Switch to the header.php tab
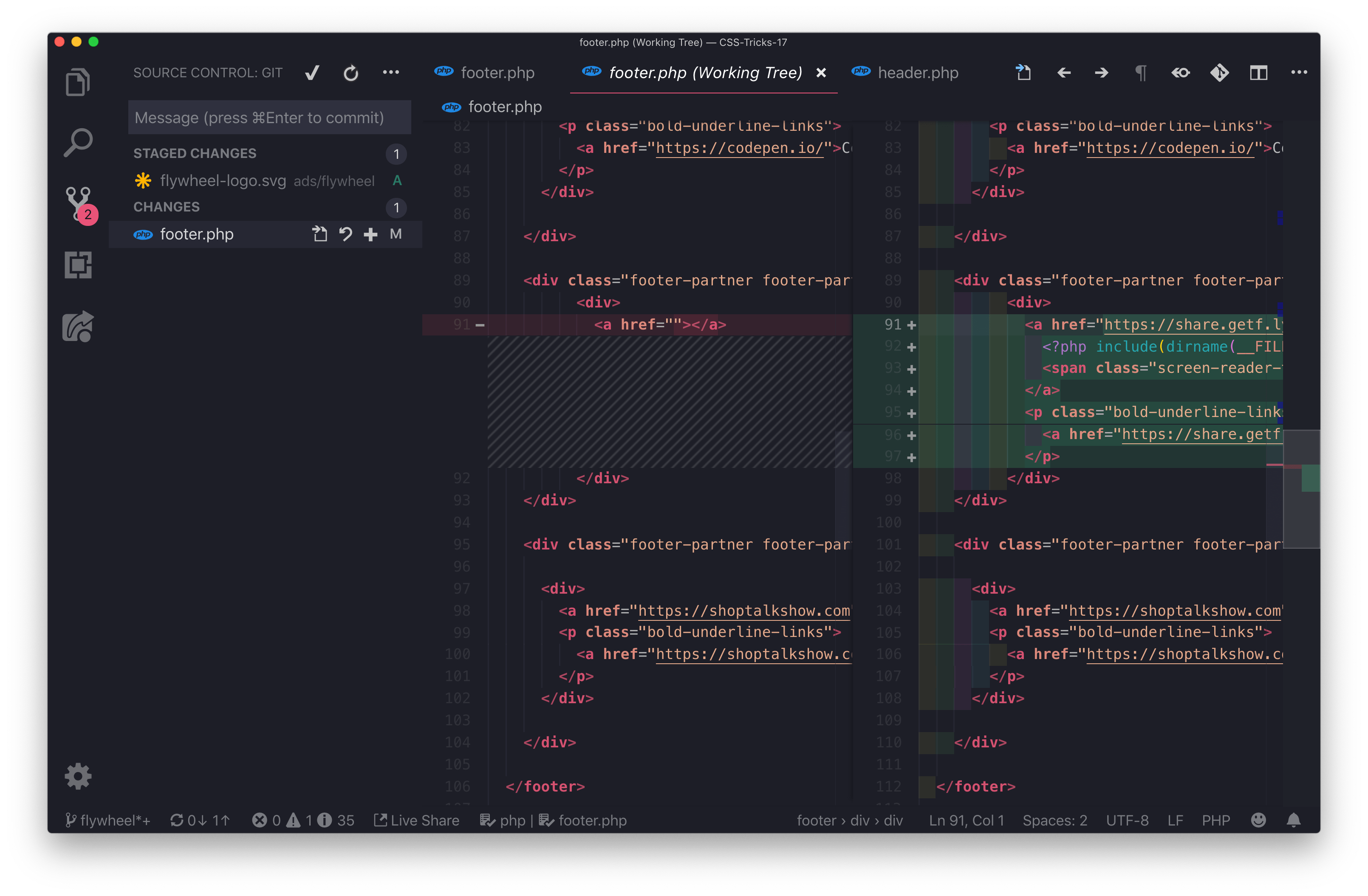Image resolution: width=1368 pixels, height=896 pixels. 917,73
